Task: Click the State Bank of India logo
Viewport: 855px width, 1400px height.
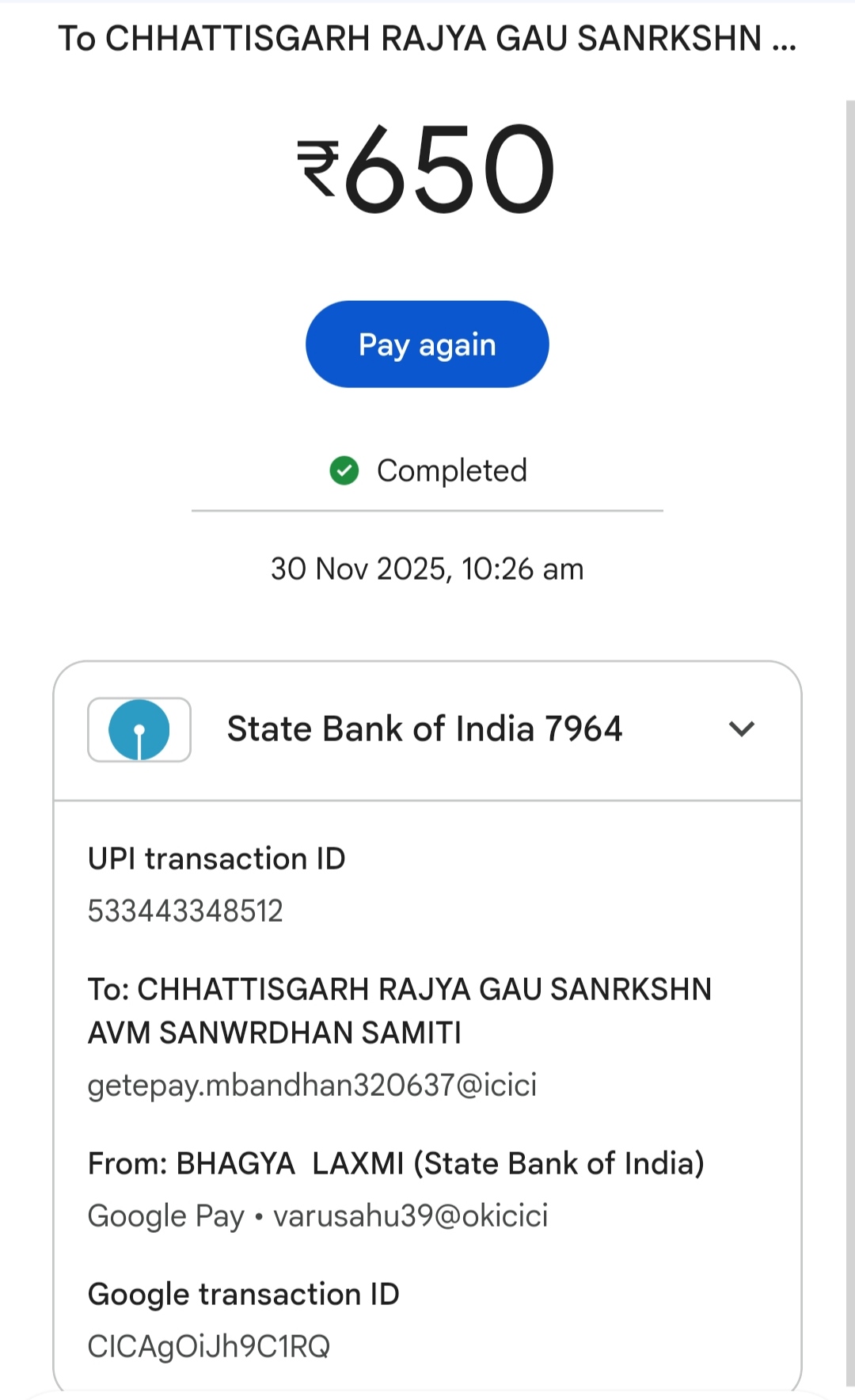Action: [x=139, y=729]
